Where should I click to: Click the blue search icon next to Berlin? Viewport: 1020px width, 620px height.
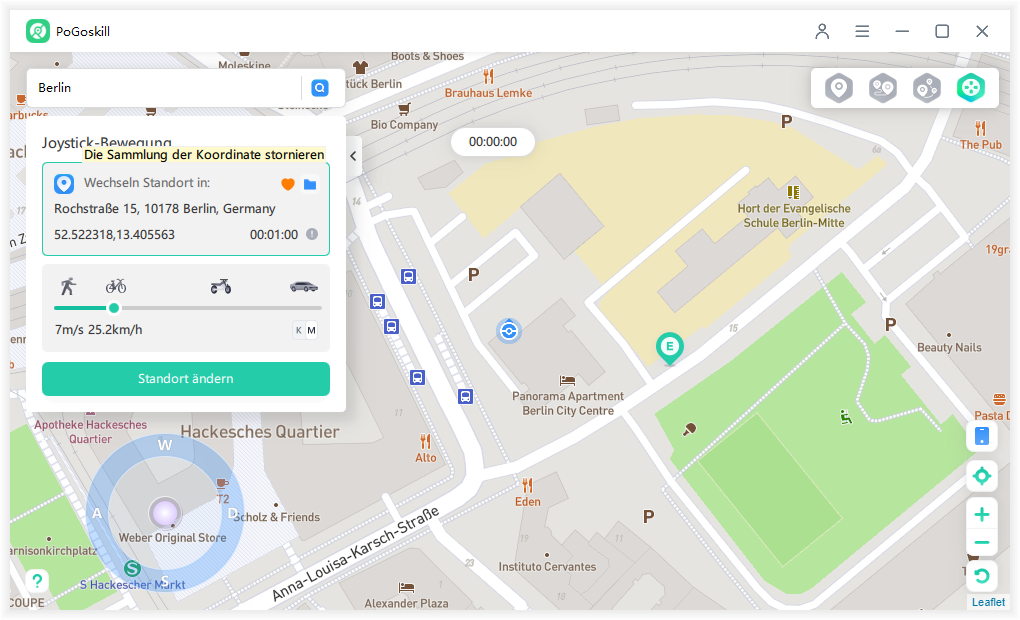click(x=319, y=88)
